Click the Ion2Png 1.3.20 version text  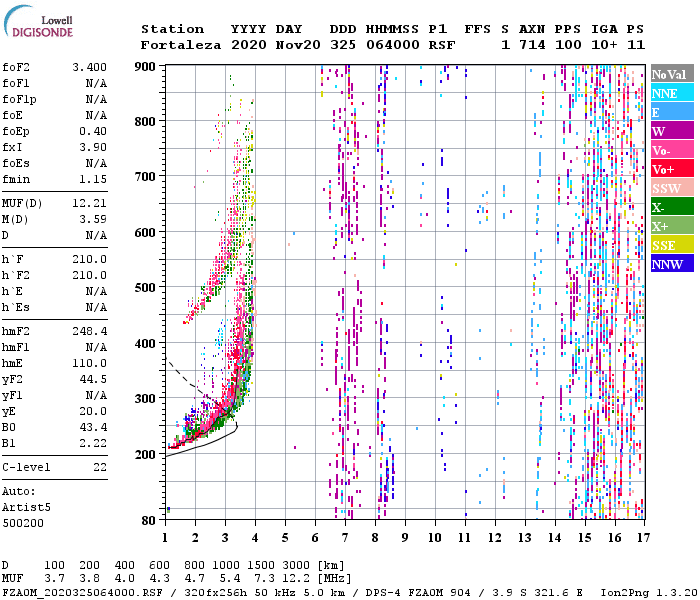tap(649, 593)
